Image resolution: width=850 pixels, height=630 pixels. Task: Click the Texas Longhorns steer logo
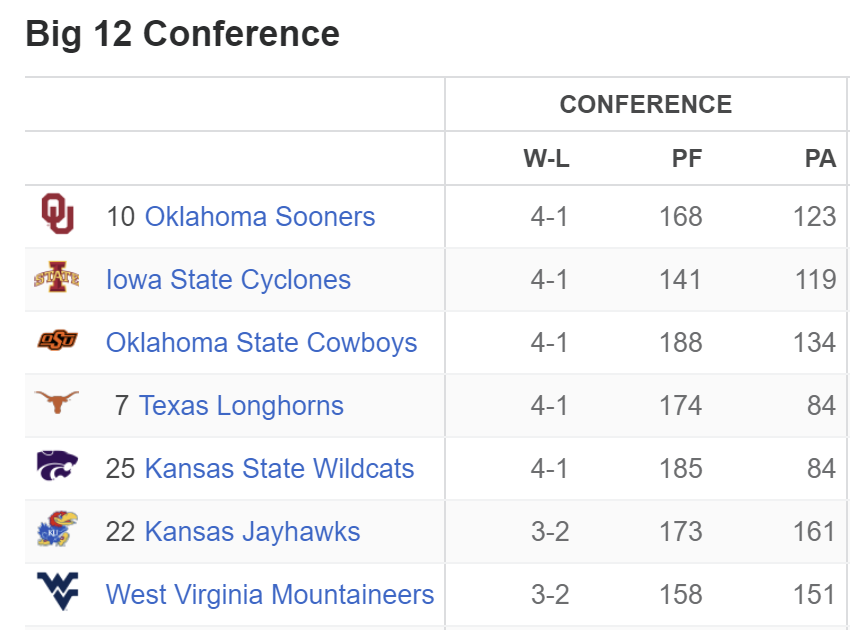57,402
